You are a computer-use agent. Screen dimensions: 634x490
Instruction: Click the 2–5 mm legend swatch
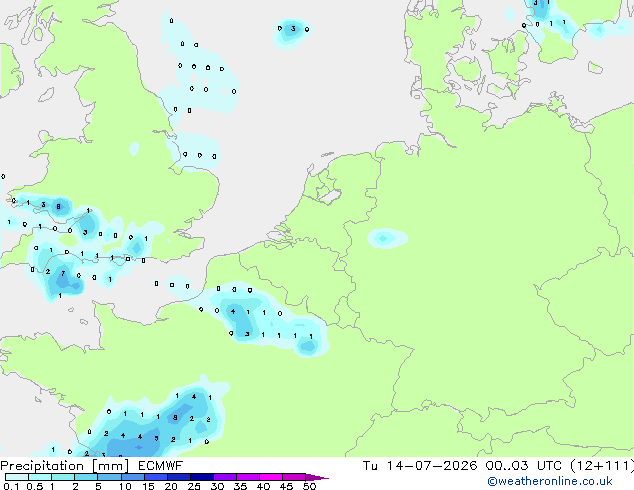(86, 477)
